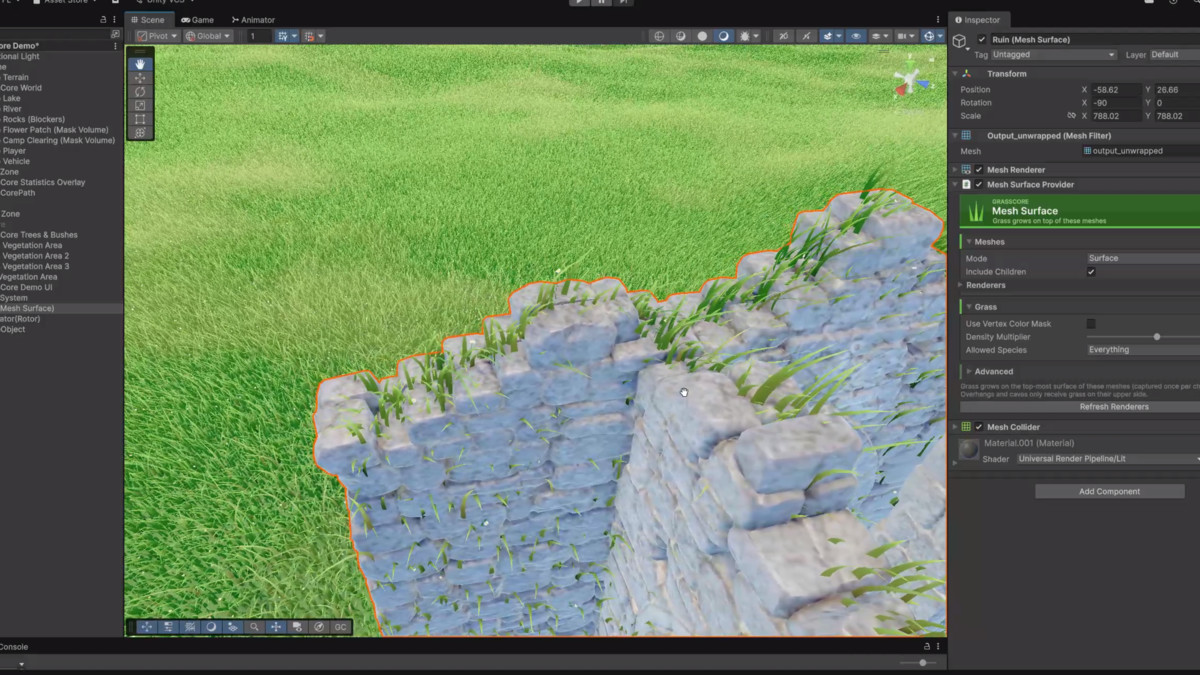The image size is (1200, 675).
Task: Toggle the Ruin GameObject active checkbox
Action: 982,39
